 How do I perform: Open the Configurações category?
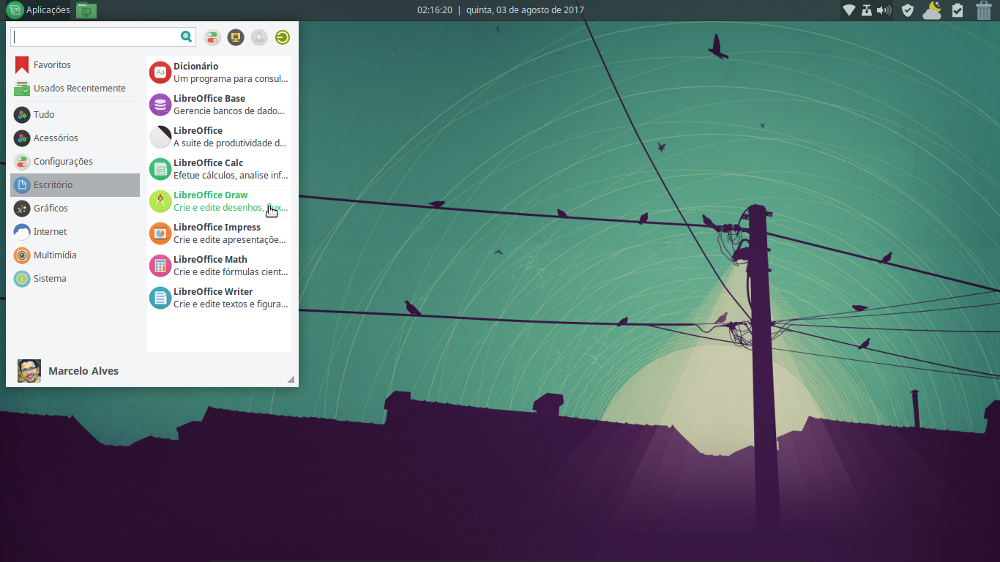(75, 161)
